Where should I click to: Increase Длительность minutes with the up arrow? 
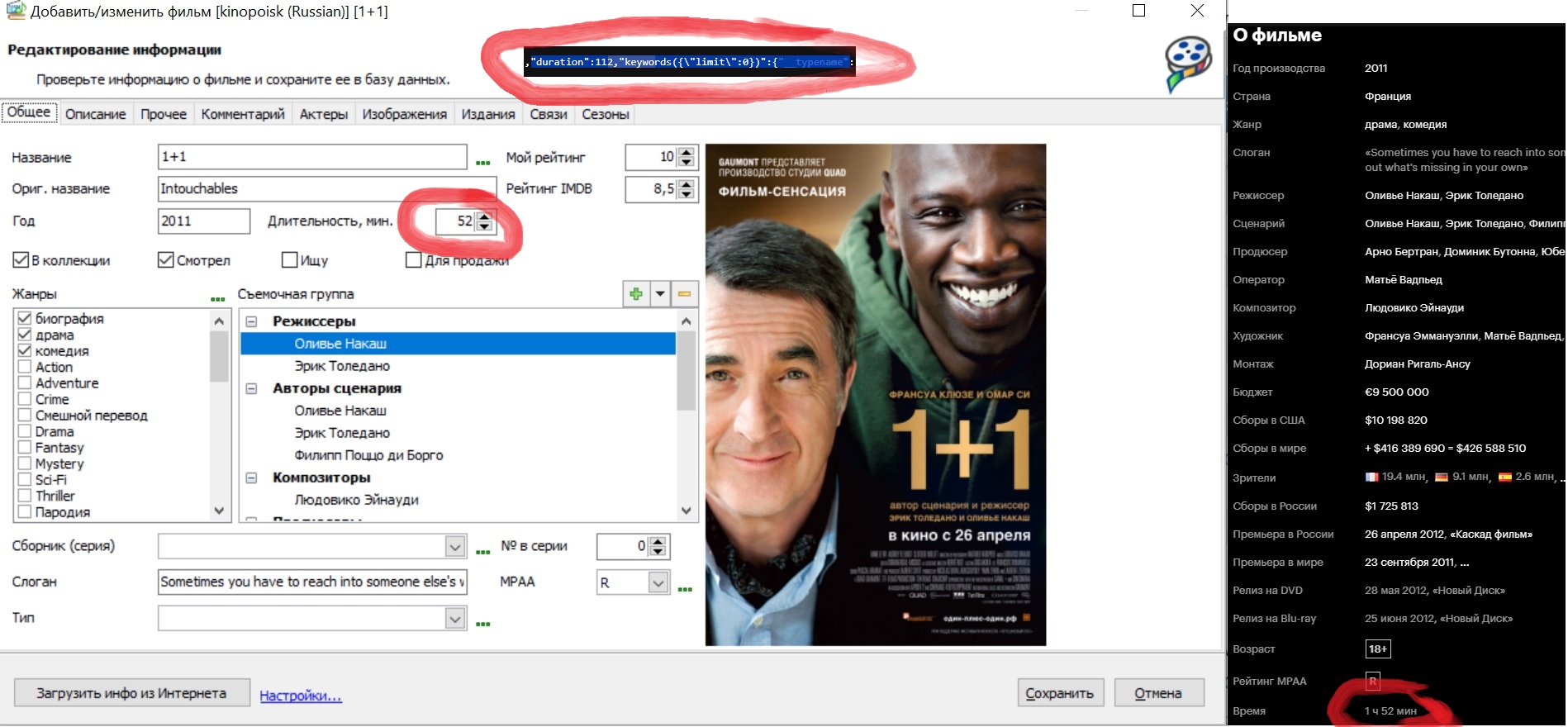tap(485, 216)
